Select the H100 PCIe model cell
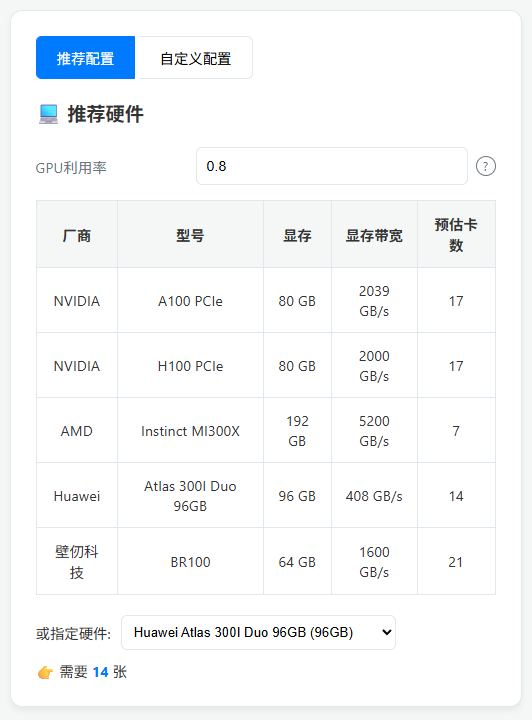Viewport: 532px width, 720px height. coord(190,366)
